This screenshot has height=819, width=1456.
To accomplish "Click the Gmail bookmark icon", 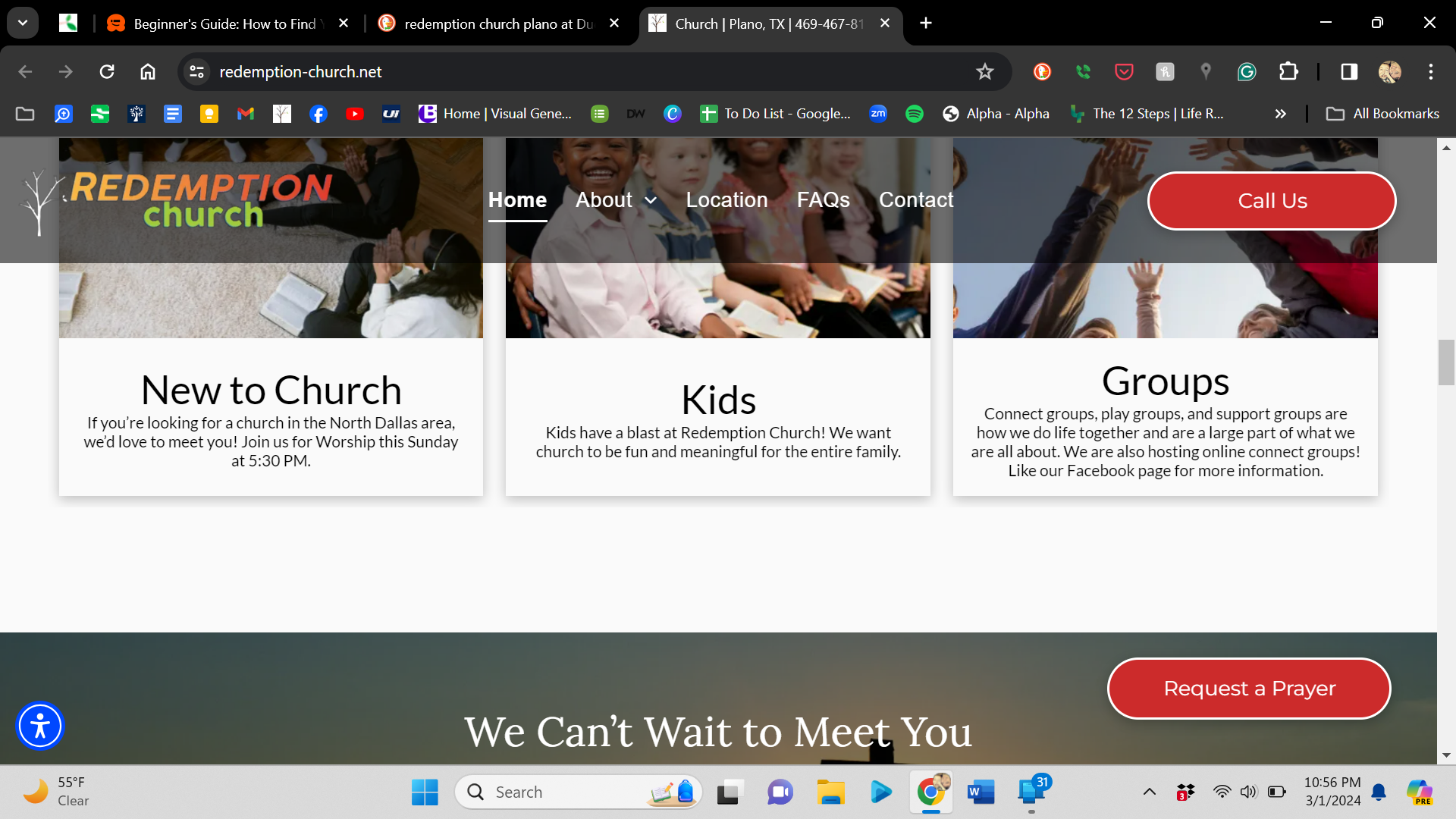I will (x=245, y=114).
